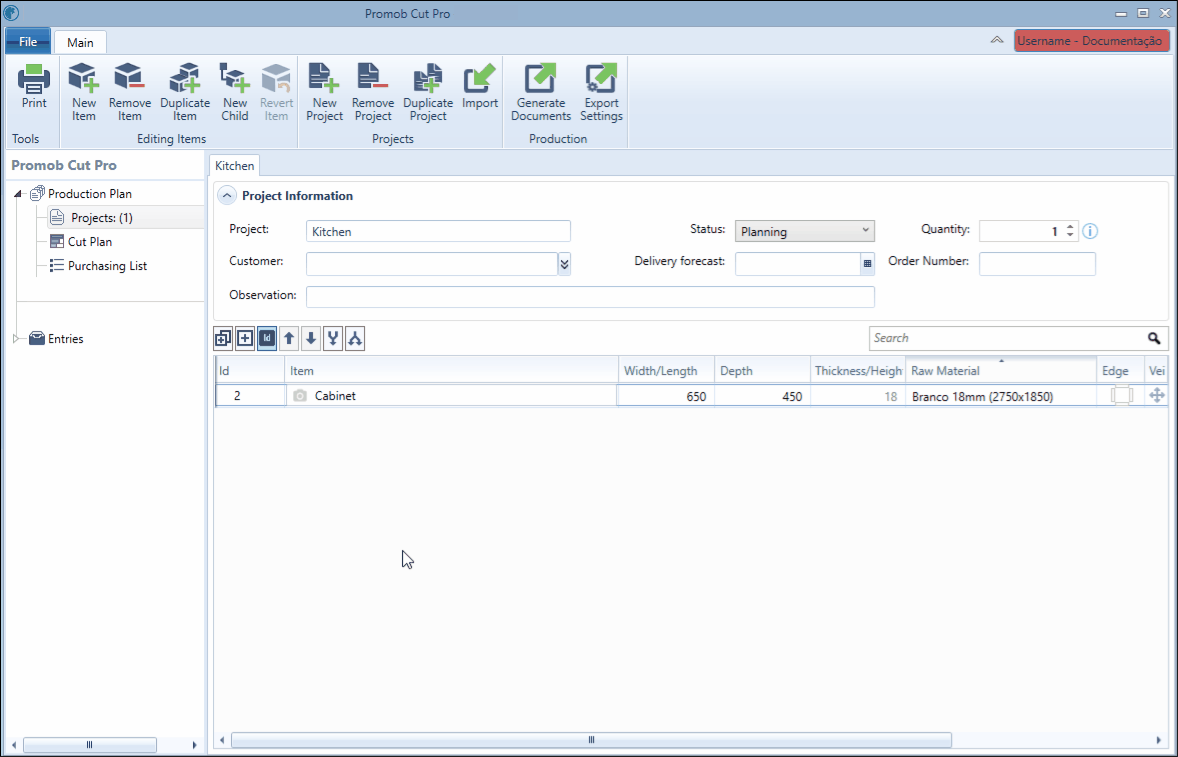Duplicate the selected item
The width and height of the screenshot is (1178, 757).
(185, 92)
